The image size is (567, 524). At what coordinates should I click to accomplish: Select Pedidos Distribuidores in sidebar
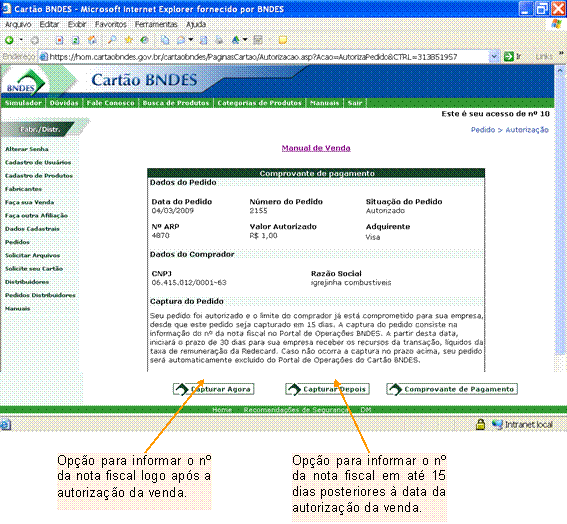[x=40, y=295]
